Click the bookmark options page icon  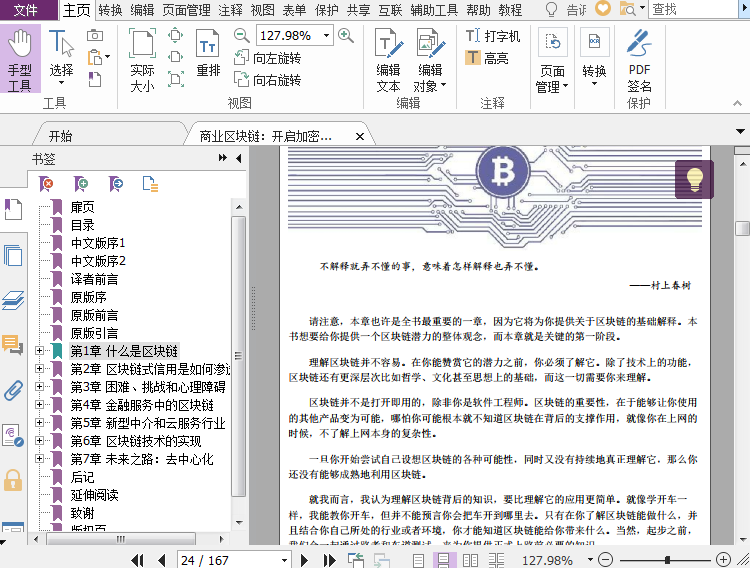click(150, 184)
